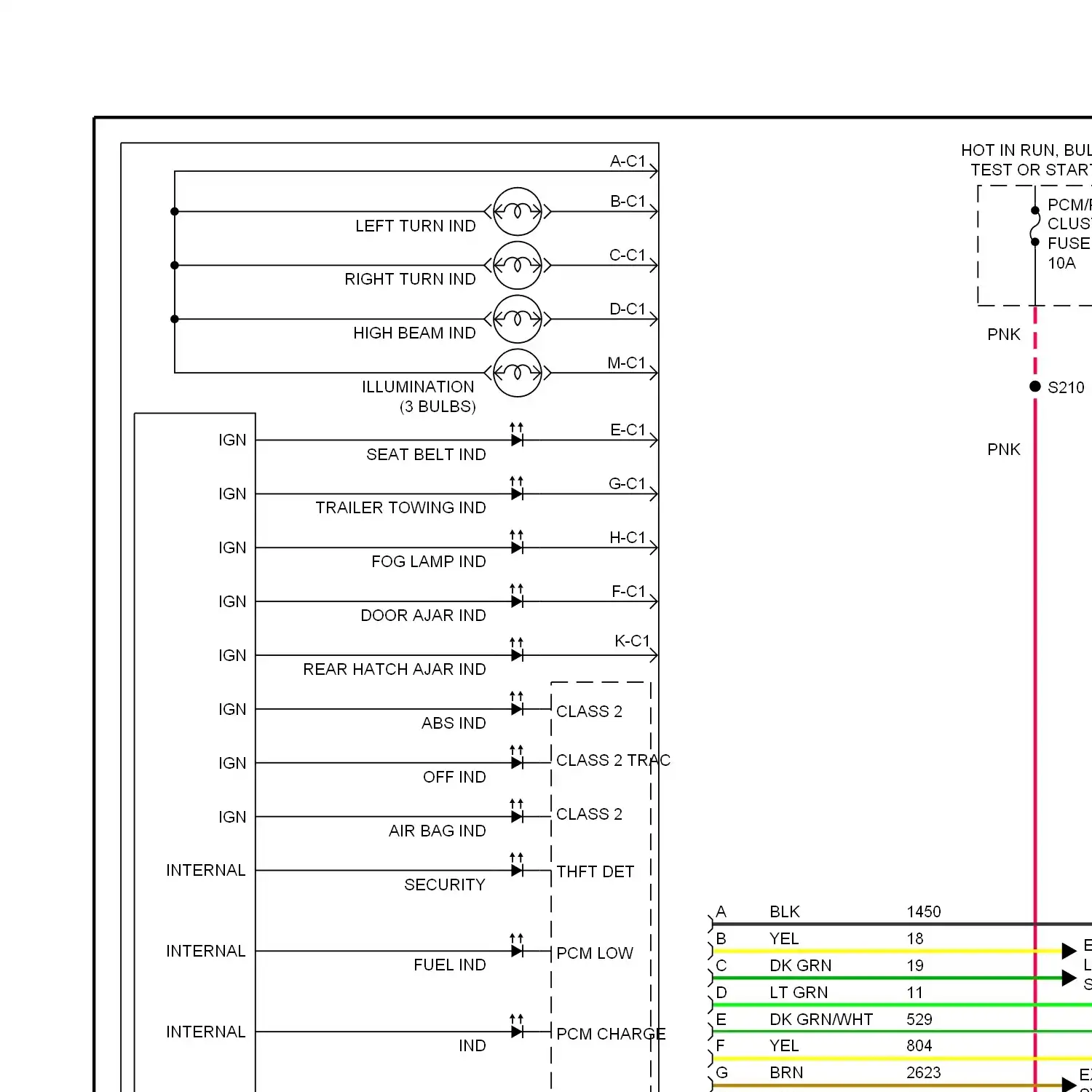1092x1092 pixels.
Task: Select the PCM CHARGE label
Action: (x=611, y=1034)
